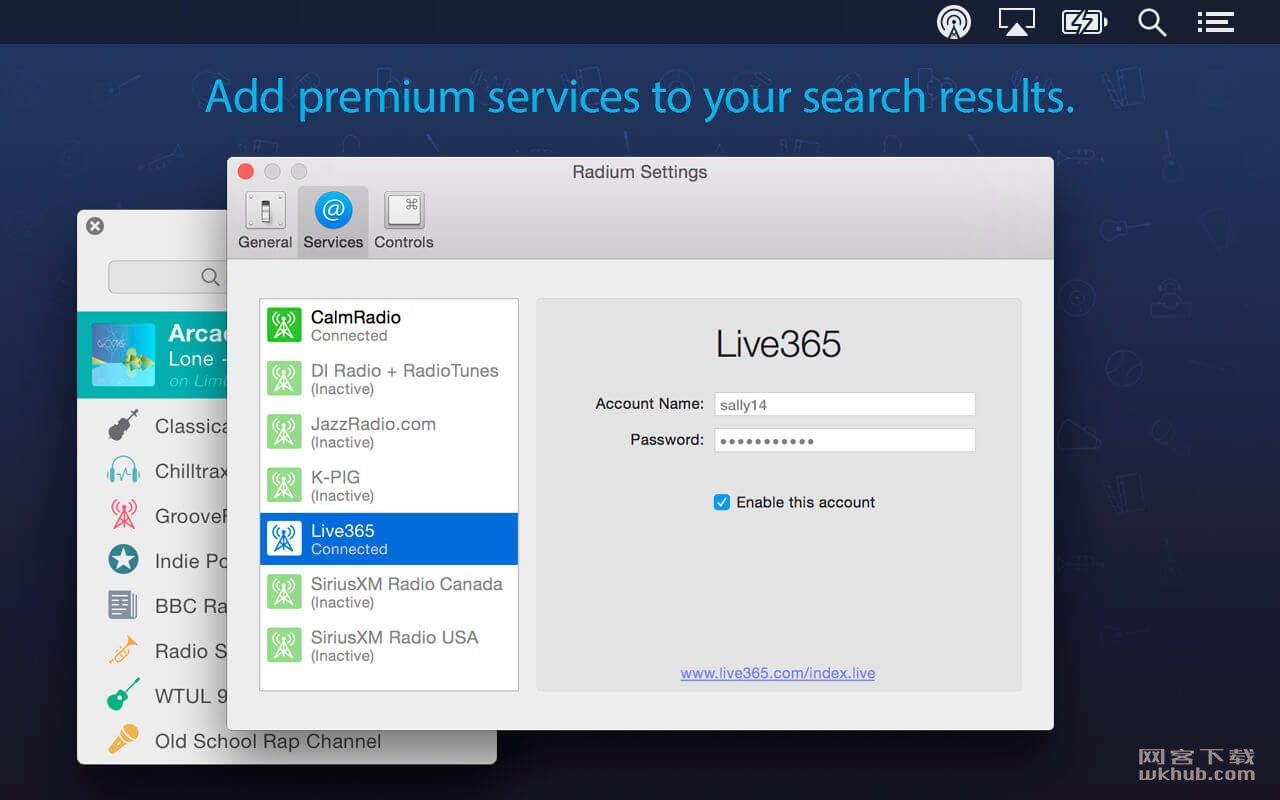Click the Password field
The width and height of the screenshot is (1280, 800).
(845, 440)
